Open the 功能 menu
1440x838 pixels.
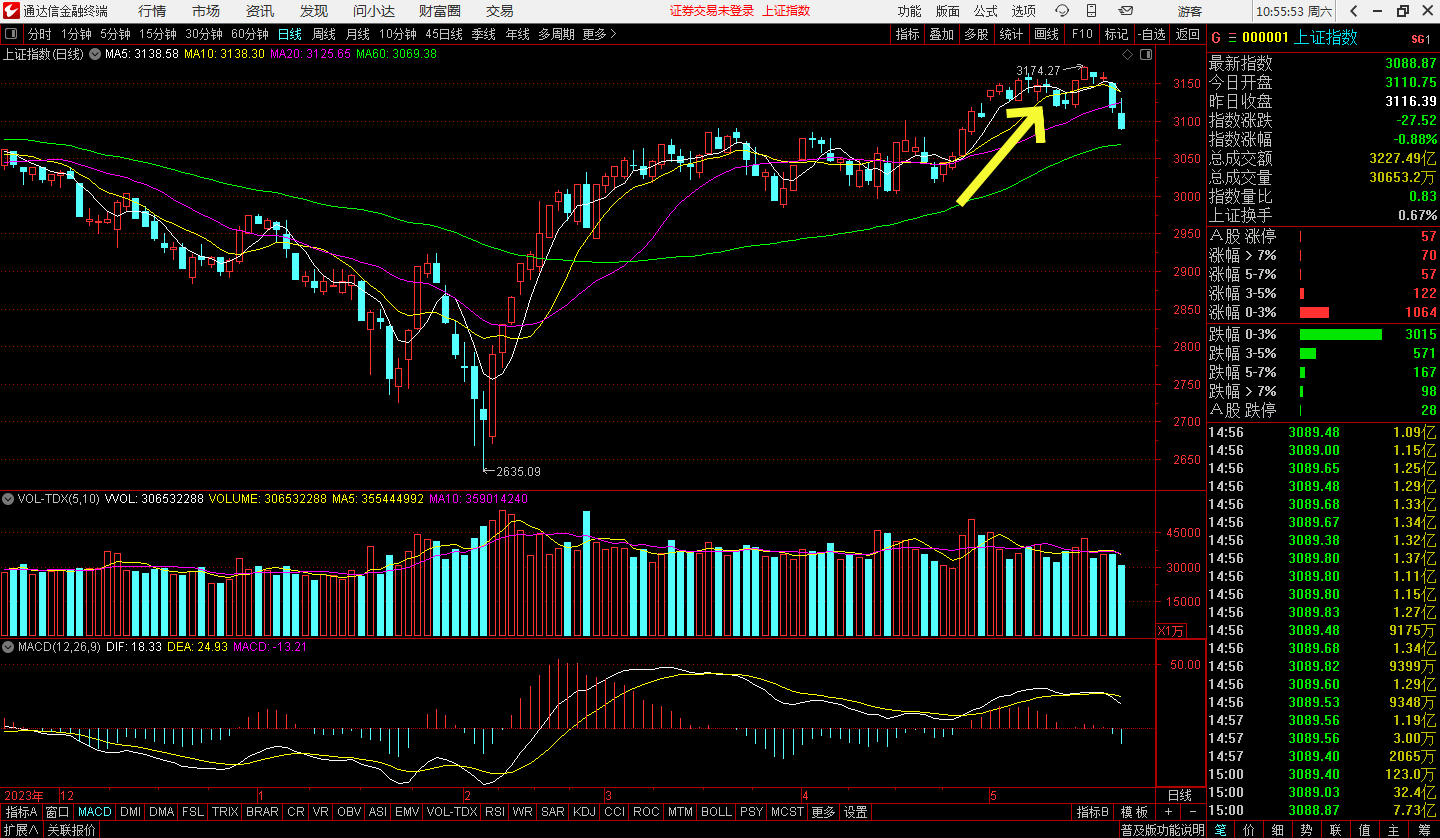[909, 11]
